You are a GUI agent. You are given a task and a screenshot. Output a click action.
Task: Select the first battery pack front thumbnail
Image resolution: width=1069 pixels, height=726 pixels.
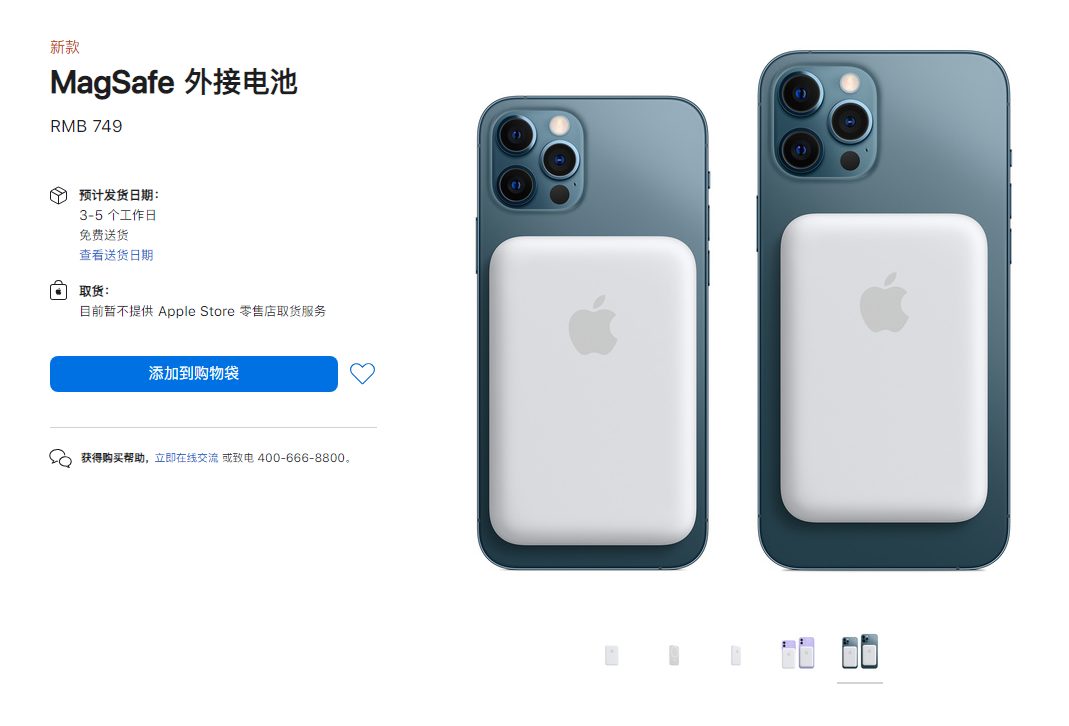(x=612, y=655)
